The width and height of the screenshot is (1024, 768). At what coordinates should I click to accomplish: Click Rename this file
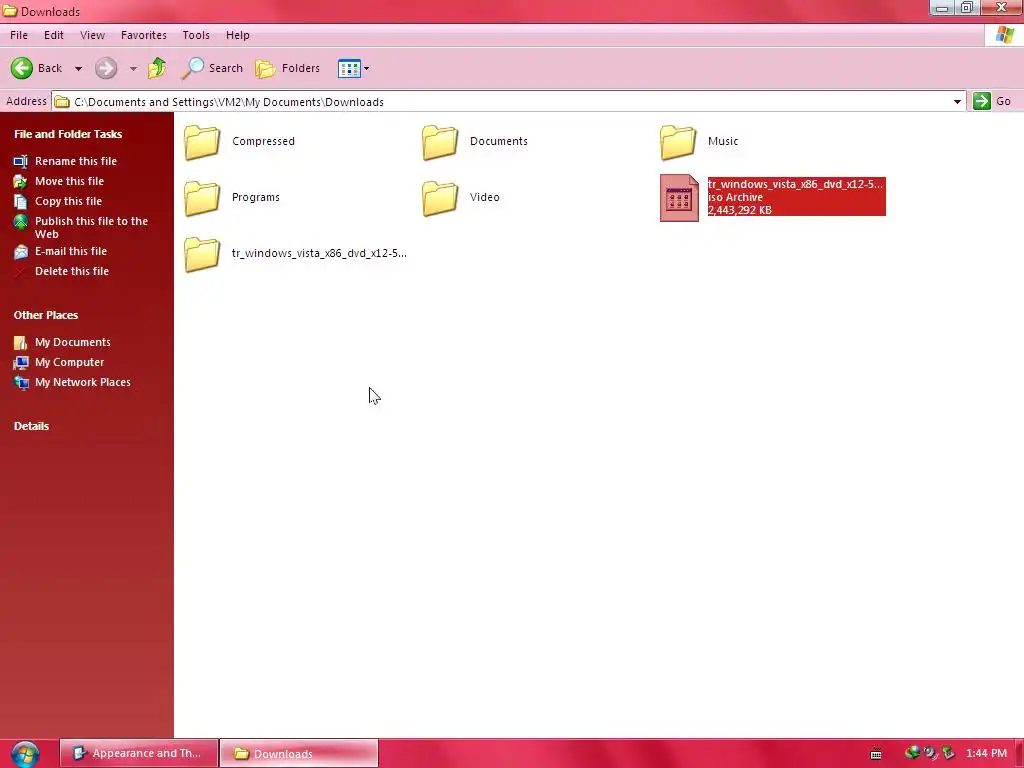76,161
